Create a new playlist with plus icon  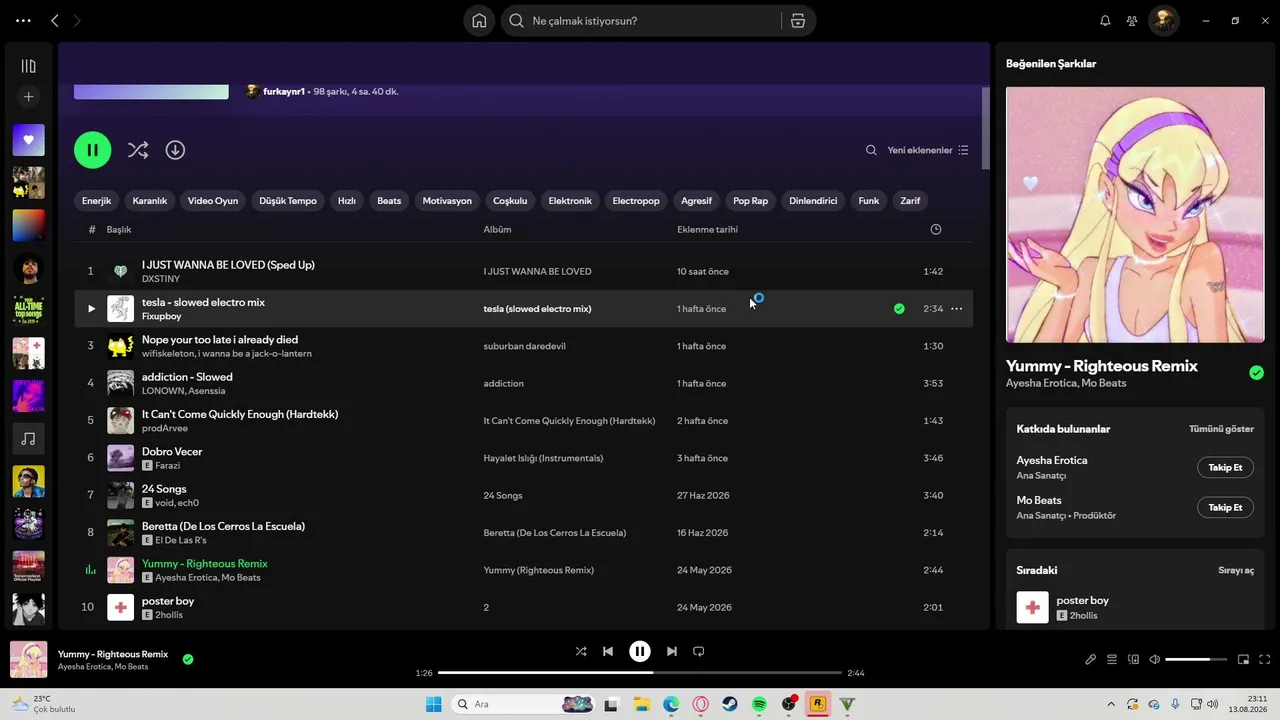click(28, 97)
